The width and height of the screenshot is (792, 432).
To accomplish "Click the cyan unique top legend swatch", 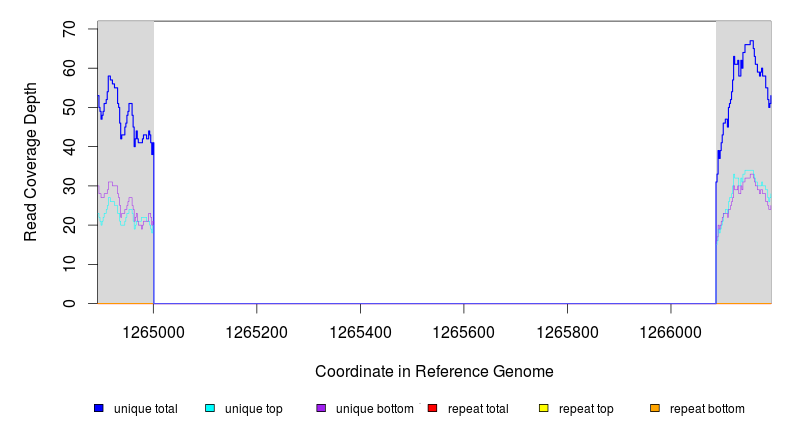I will click(210, 408).
